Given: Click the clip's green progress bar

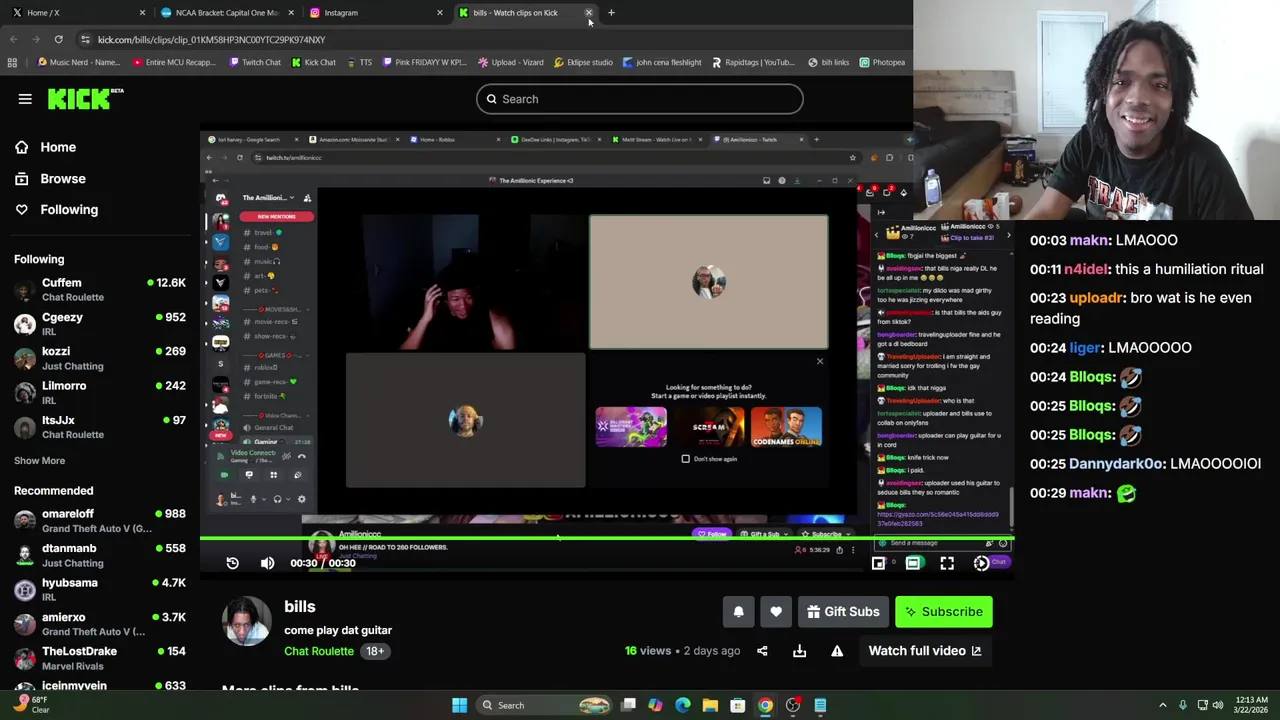Looking at the screenshot, I should [607, 538].
